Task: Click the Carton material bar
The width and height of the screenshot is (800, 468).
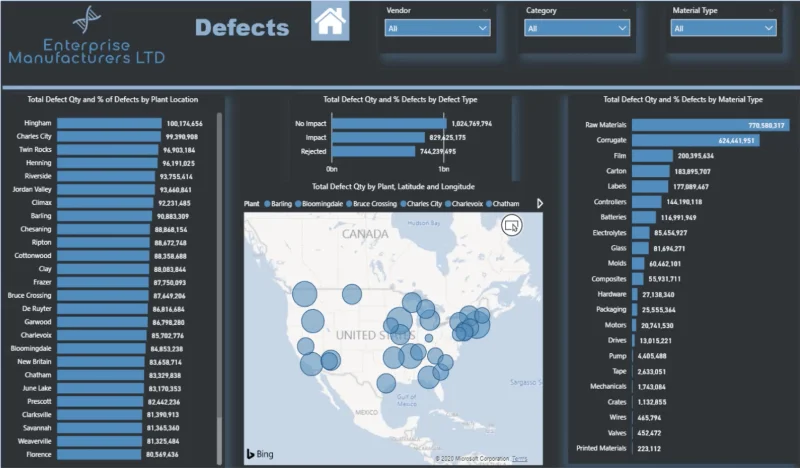Action: tap(651, 171)
